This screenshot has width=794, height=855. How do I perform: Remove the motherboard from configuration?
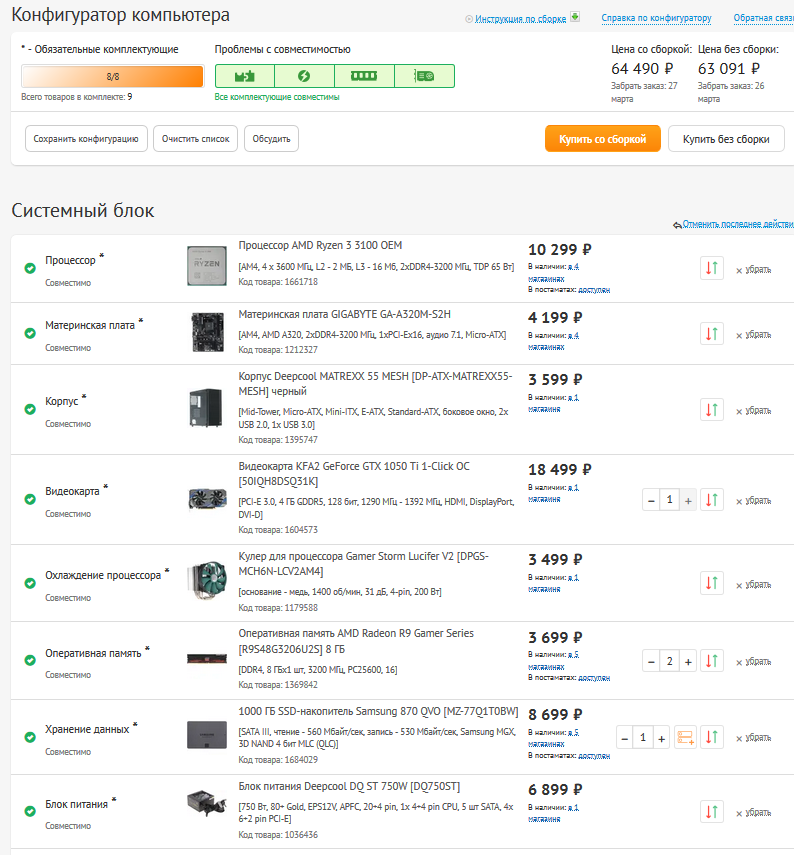coord(753,335)
